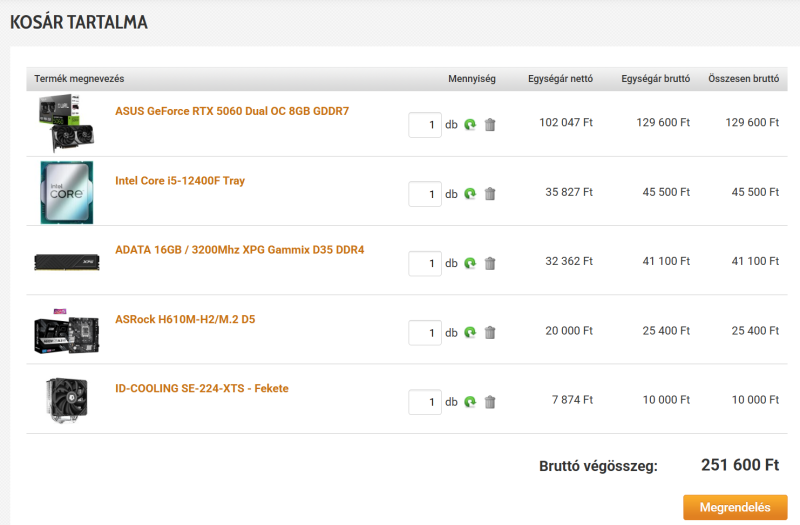The width and height of the screenshot is (800, 525).
Task: Delete ASUS GeForce RTX 5060 from cart
Action: (490, 124)
